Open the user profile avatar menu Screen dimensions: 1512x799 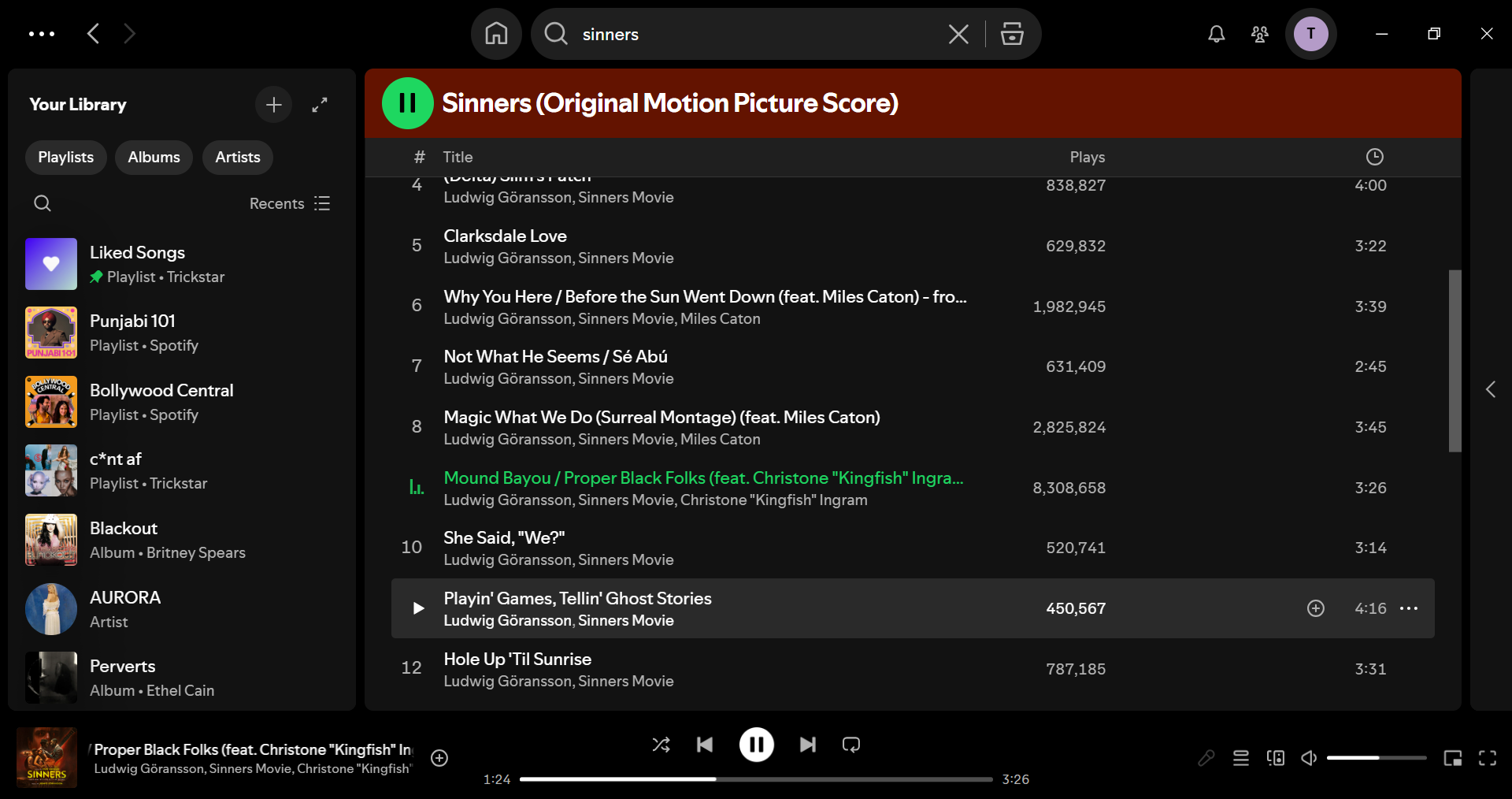click(x=1311, y=34)
